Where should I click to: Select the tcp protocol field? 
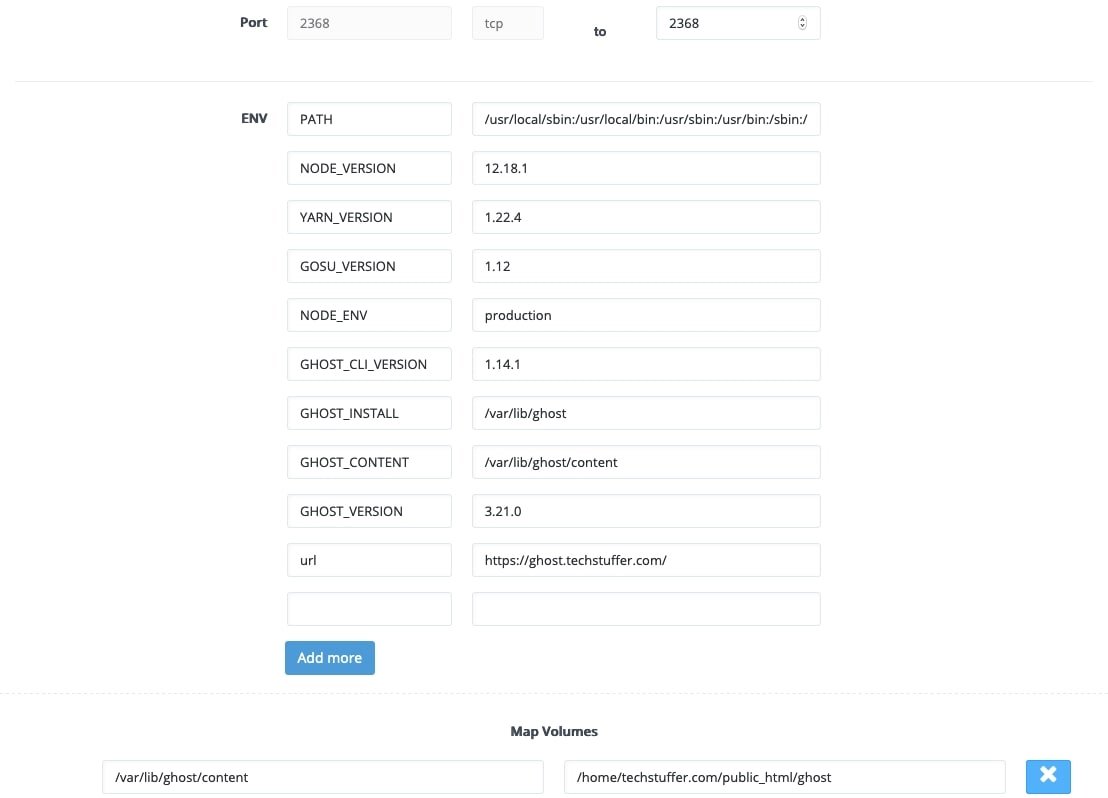click(507, 23)
